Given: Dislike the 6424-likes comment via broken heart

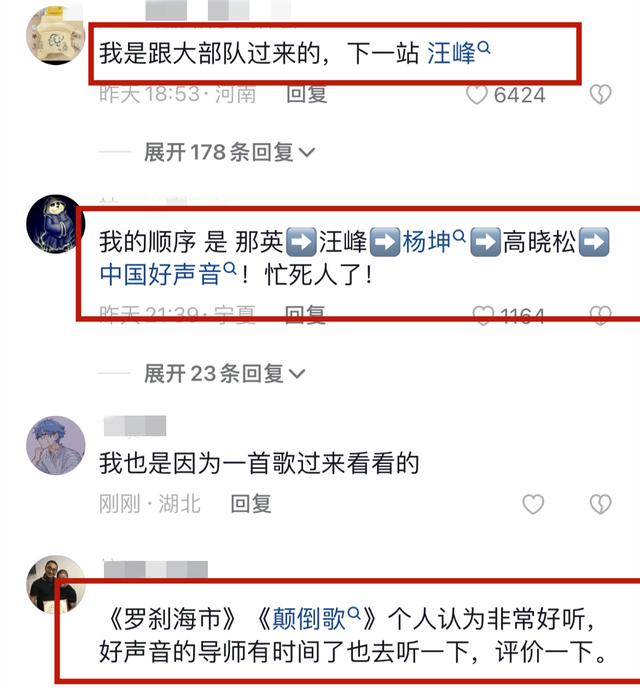Looking at the screenshot, I should pos(600,95).
